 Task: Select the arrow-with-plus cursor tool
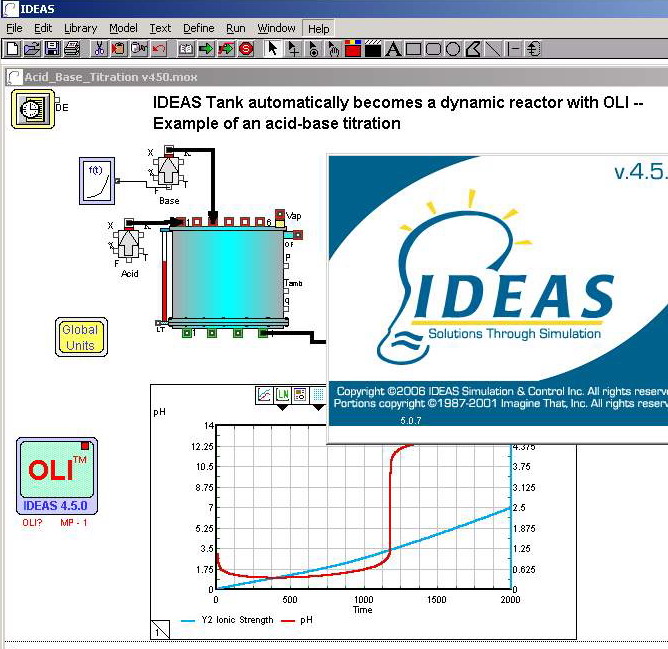click(293, 49)
